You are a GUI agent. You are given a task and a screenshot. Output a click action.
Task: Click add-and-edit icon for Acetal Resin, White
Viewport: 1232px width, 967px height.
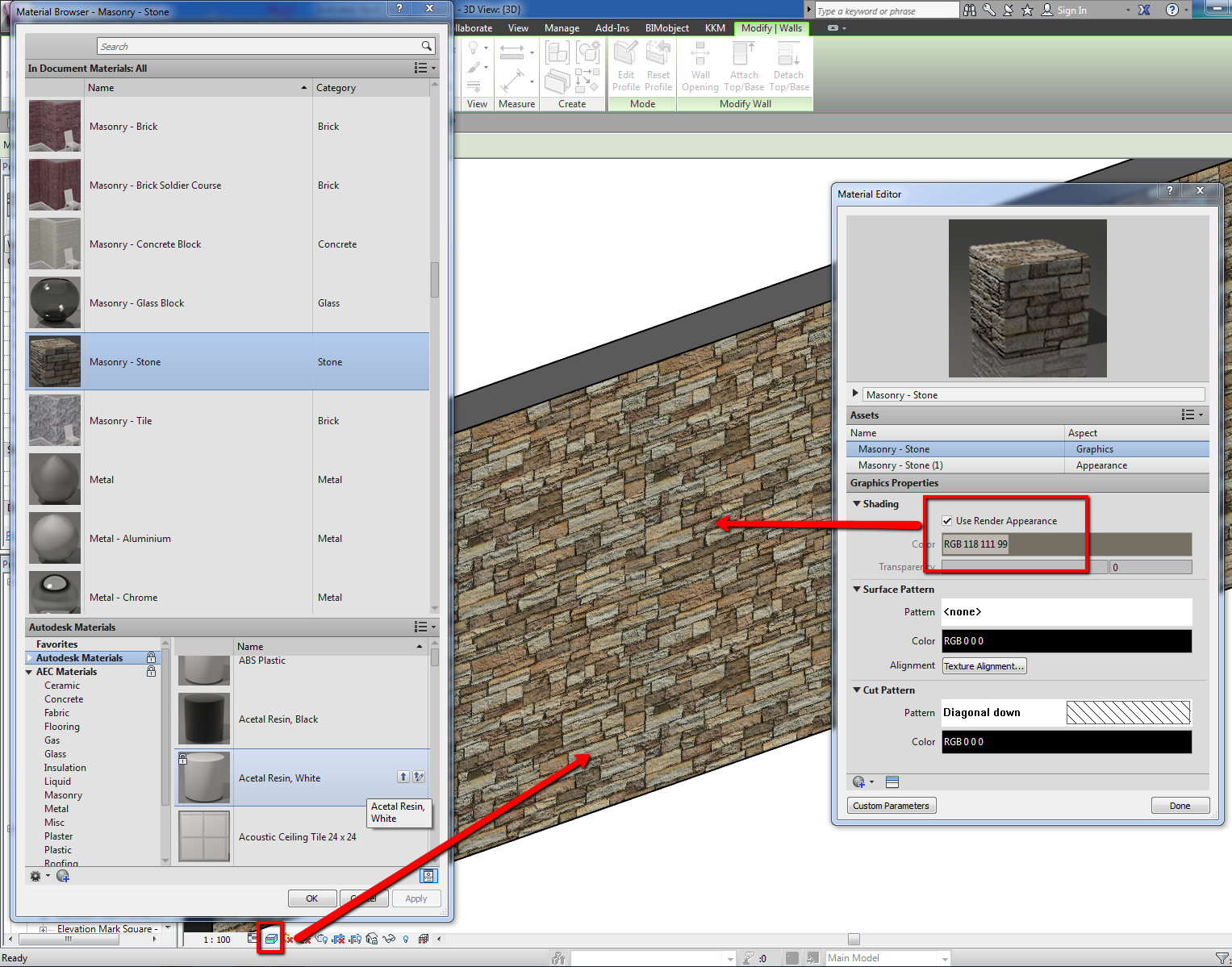[419, 777]
